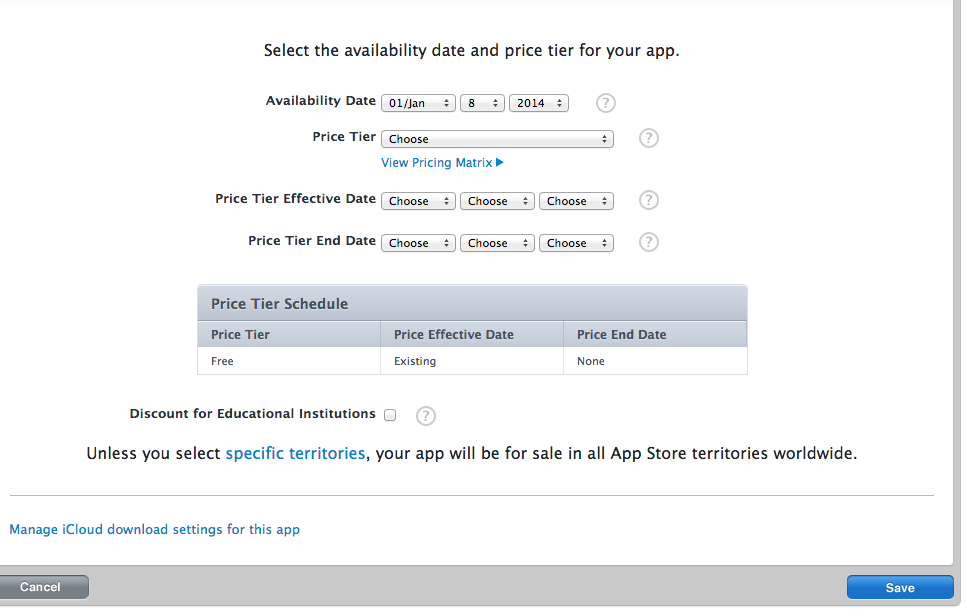Open the specific territories link

295,454
